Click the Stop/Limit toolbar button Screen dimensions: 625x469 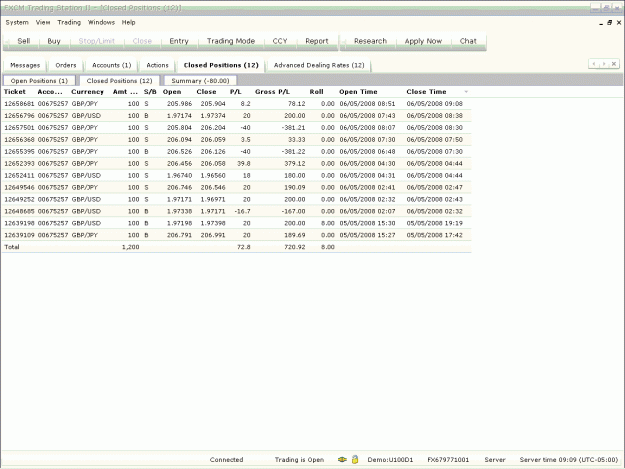tap(96, 41)
